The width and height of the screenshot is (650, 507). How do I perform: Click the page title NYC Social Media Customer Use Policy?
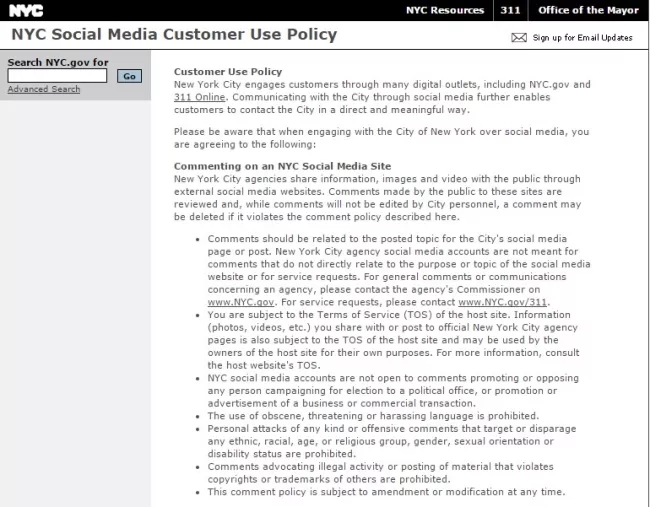pos(174,34)
